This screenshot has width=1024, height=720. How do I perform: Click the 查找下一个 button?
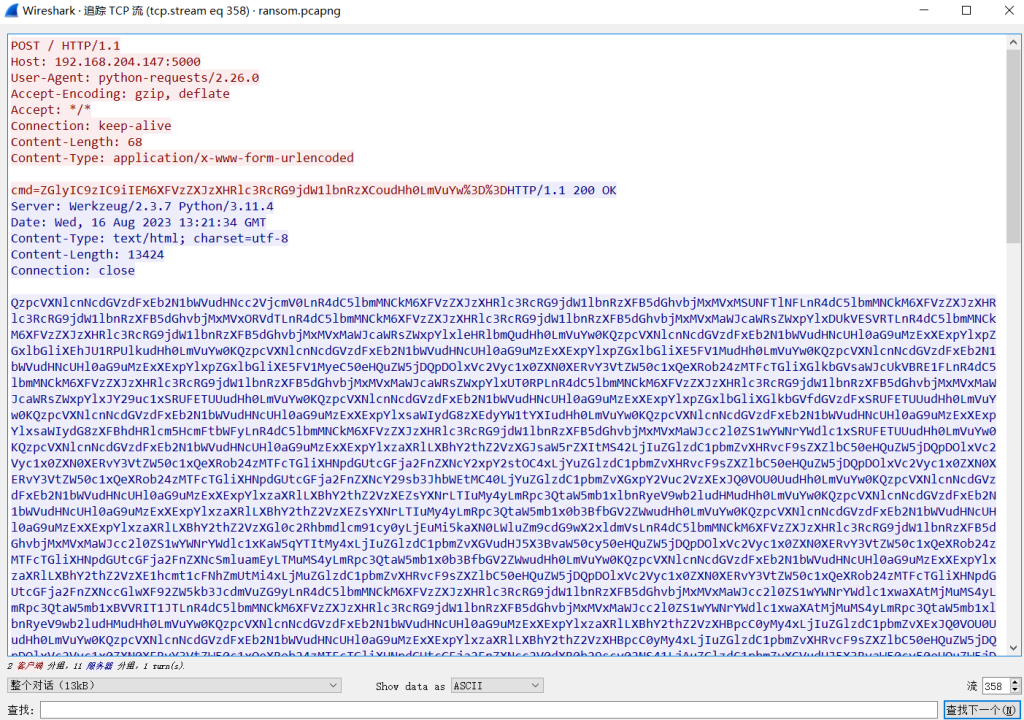pyautogui.click(x=981, y=710)
